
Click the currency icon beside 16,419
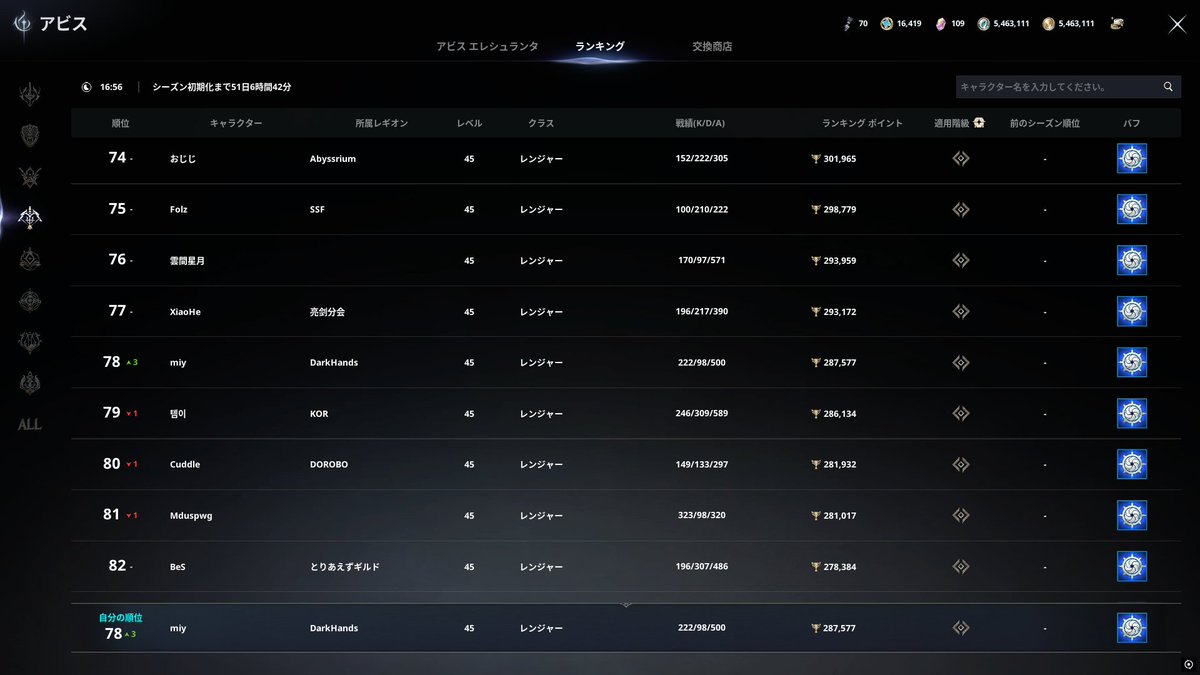(886, 23)
